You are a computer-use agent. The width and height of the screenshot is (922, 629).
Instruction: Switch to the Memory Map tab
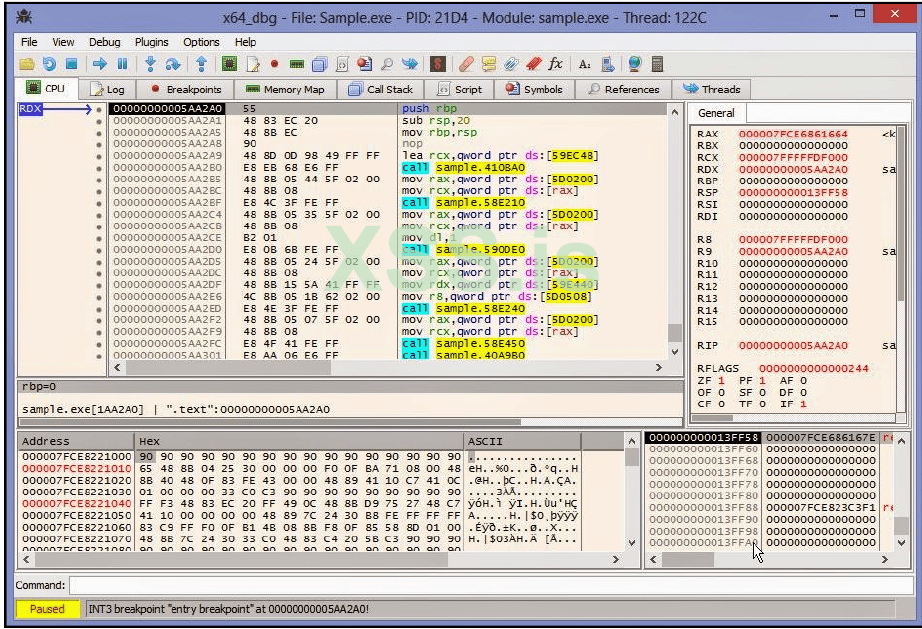[285, 89]
